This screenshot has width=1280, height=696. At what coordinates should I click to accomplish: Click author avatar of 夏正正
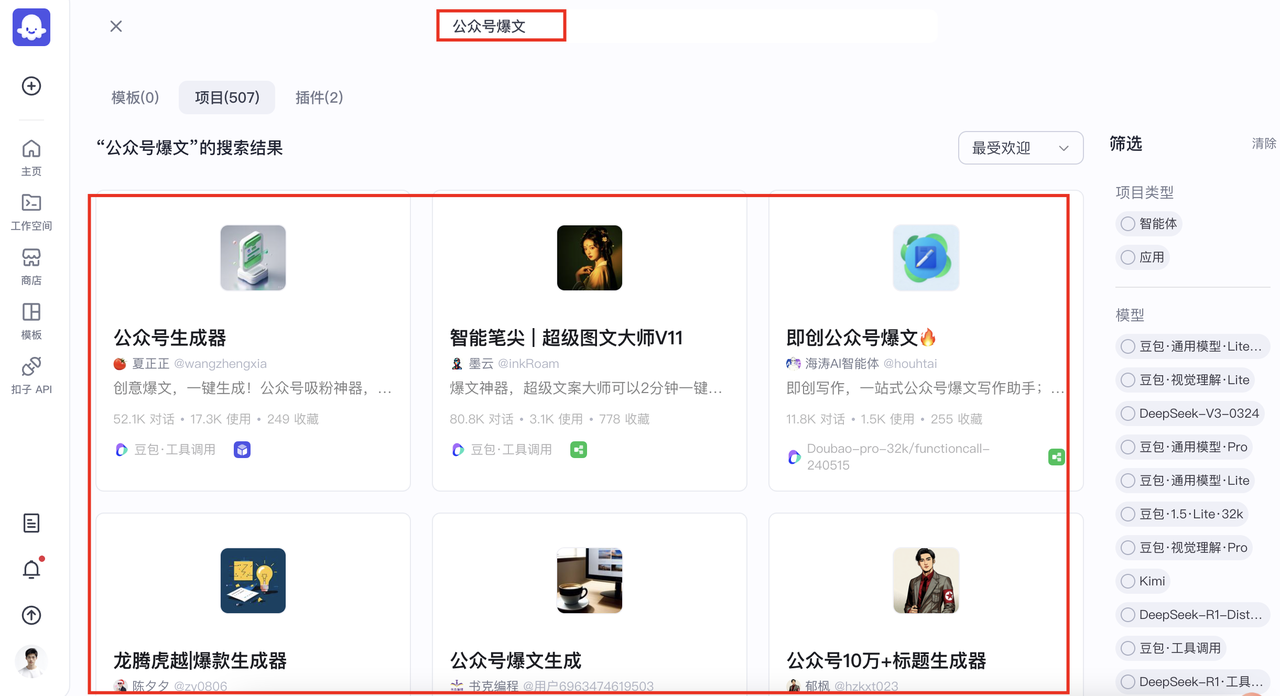click(120, 364)
